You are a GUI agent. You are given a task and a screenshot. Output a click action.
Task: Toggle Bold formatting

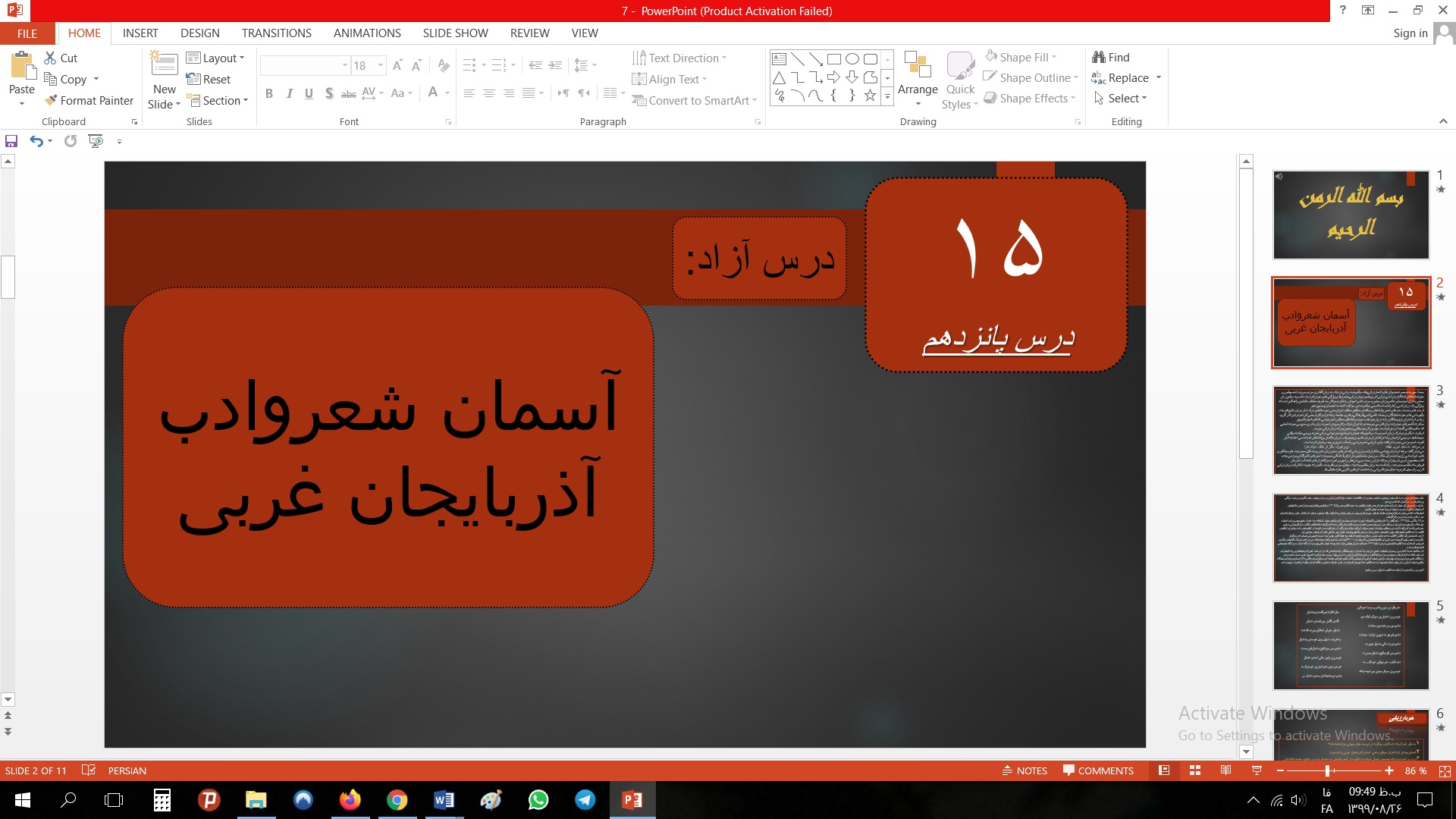[269, 93]
